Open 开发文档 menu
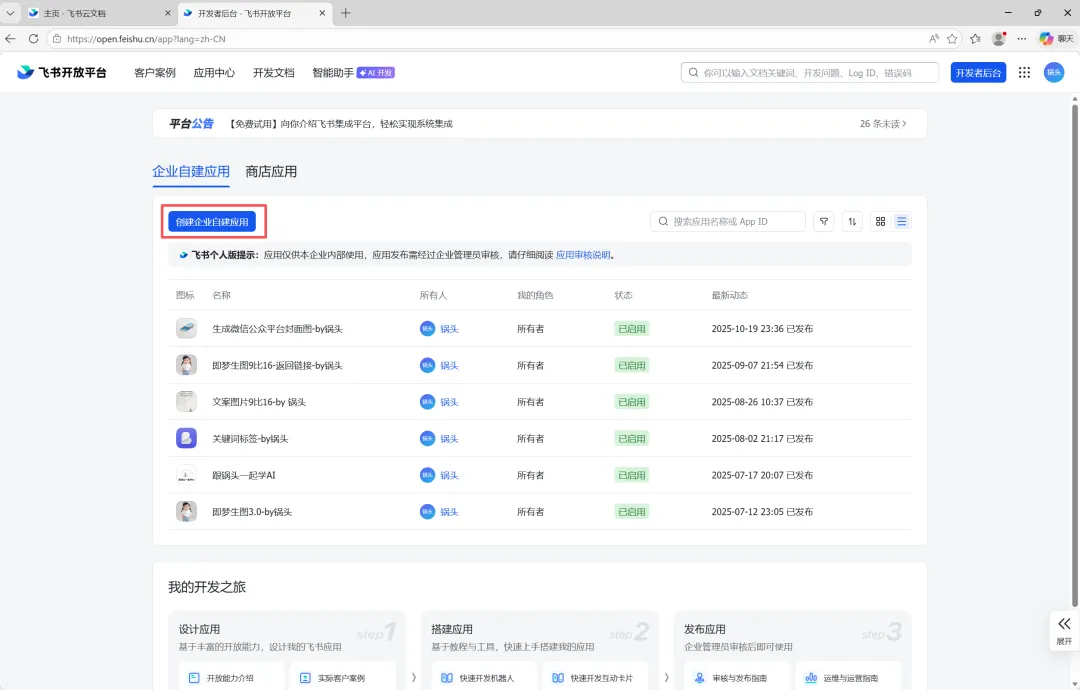 [273, 72]
